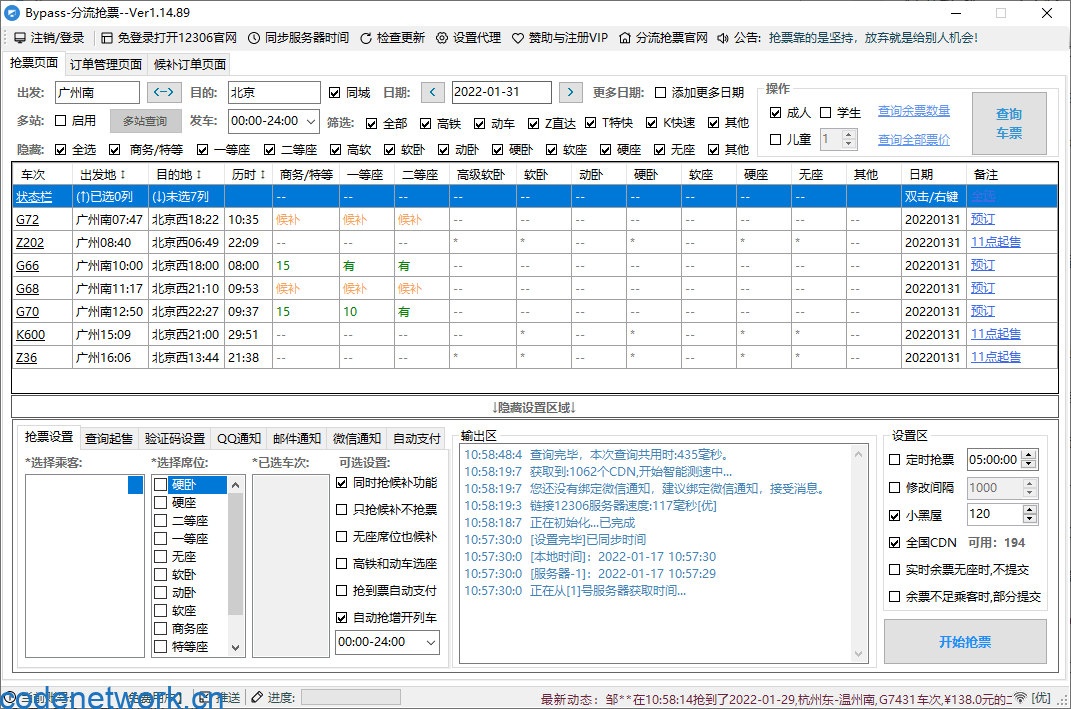
Task: Click output area scrollbar down arrow
Action: 859,654
